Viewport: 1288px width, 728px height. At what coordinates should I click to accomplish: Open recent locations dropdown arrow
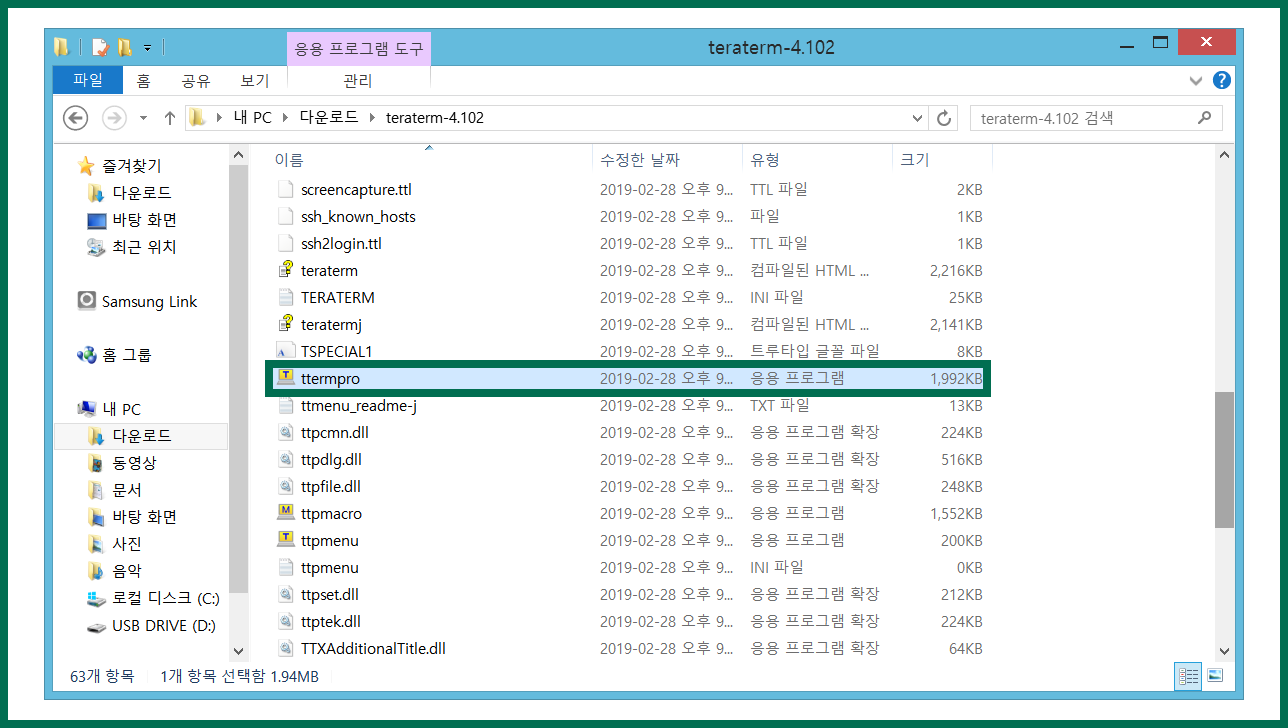(143, 118)
